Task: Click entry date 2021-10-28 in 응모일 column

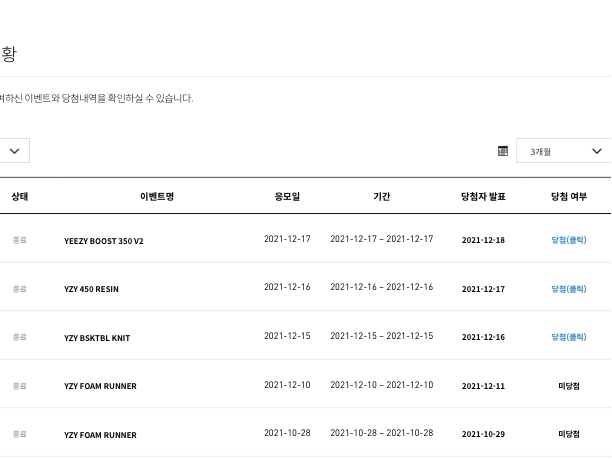Action: click(x=287, y=433)
